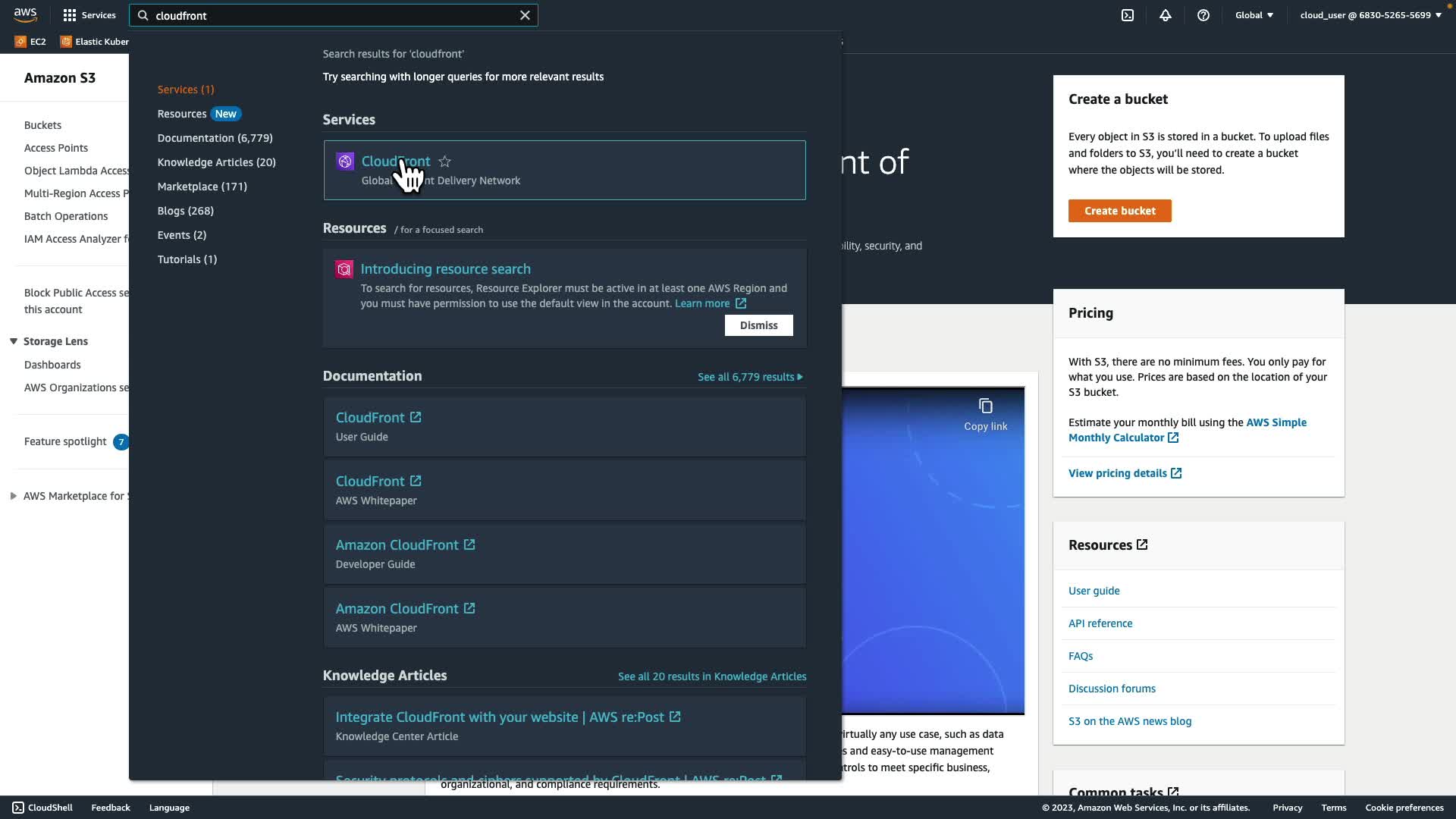Click the CloudFront service icon
The height and width of the screenshot is (819, 1456).
(345, 162)
